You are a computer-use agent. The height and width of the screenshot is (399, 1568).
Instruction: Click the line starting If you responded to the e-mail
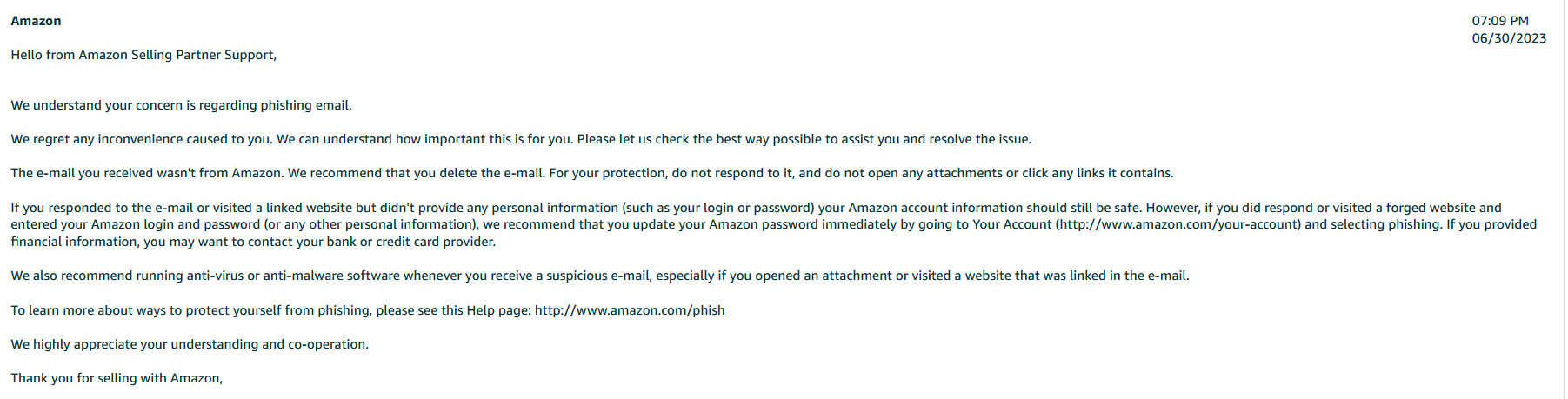click(756, 208)
